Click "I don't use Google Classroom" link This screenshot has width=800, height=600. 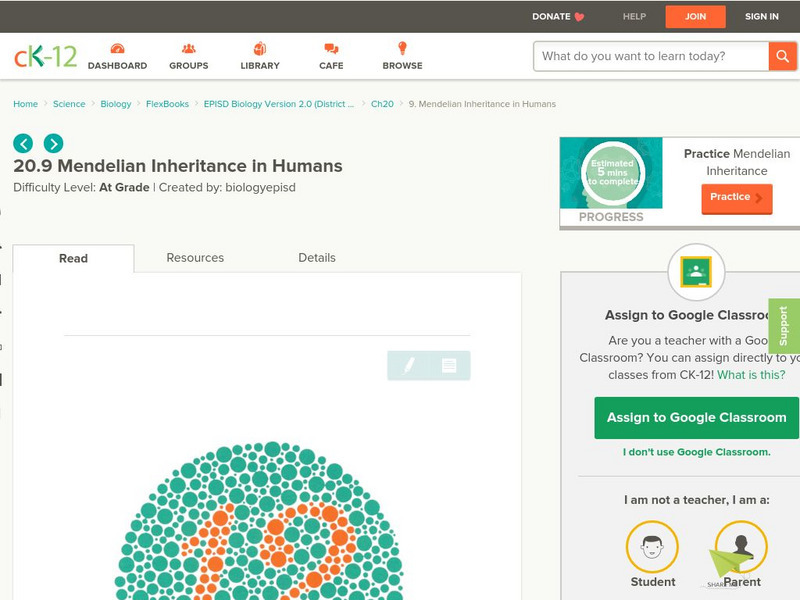point(696,452)
